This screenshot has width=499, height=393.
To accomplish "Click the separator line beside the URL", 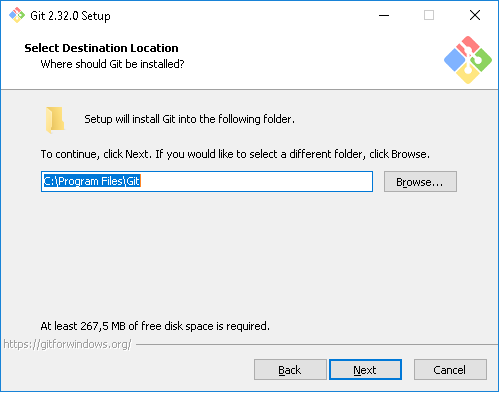I will click(317, 344).
